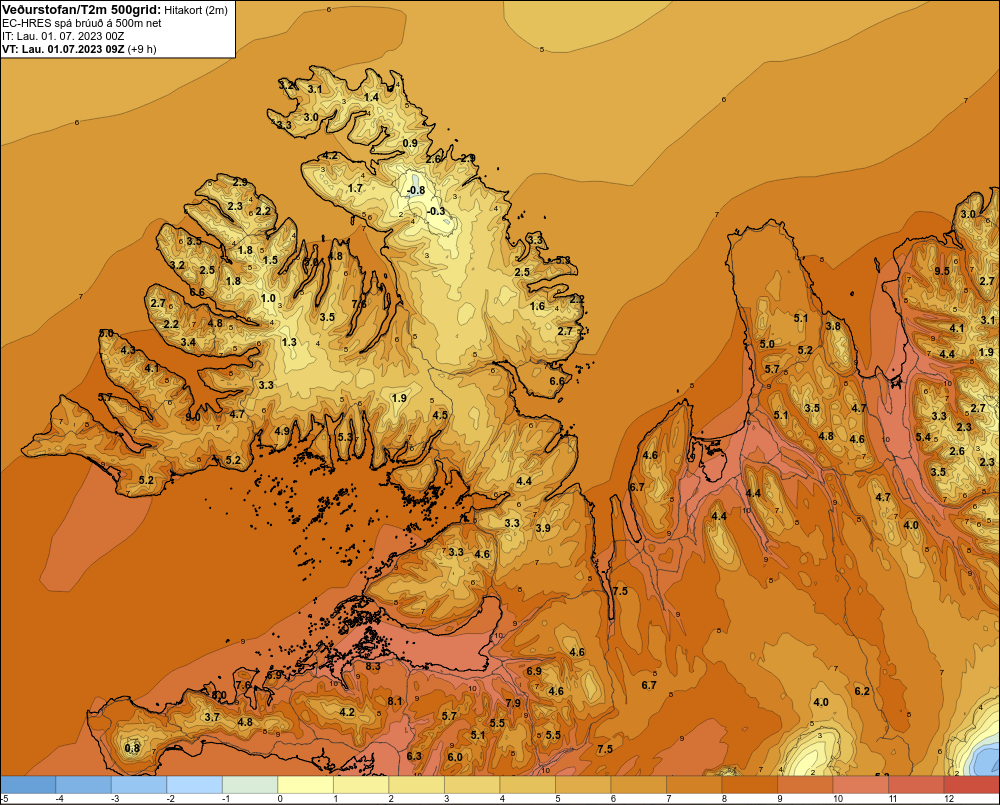Click the legend color segment between -5 and -4
The image size is (1000, 805).
(x=28, y=785)
